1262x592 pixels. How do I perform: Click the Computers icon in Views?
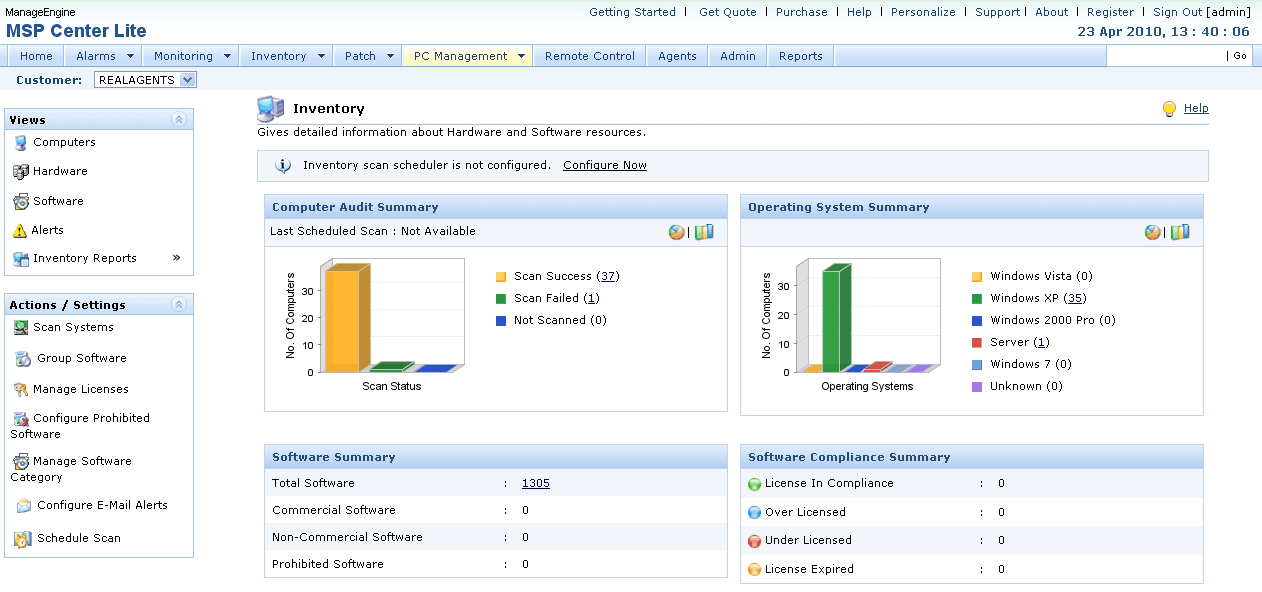pyautogui.click(x=21, y=143)
